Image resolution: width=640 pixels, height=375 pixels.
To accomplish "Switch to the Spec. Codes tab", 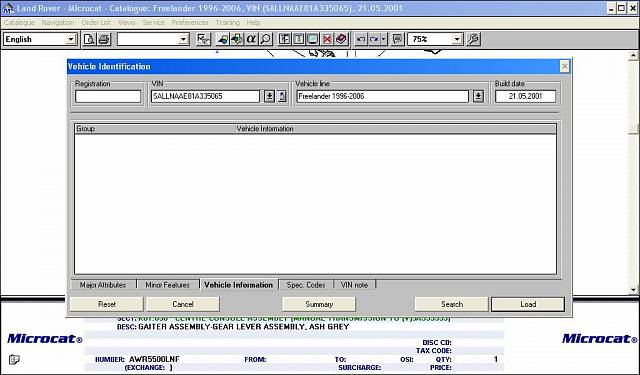I will (x=306, y=285).
